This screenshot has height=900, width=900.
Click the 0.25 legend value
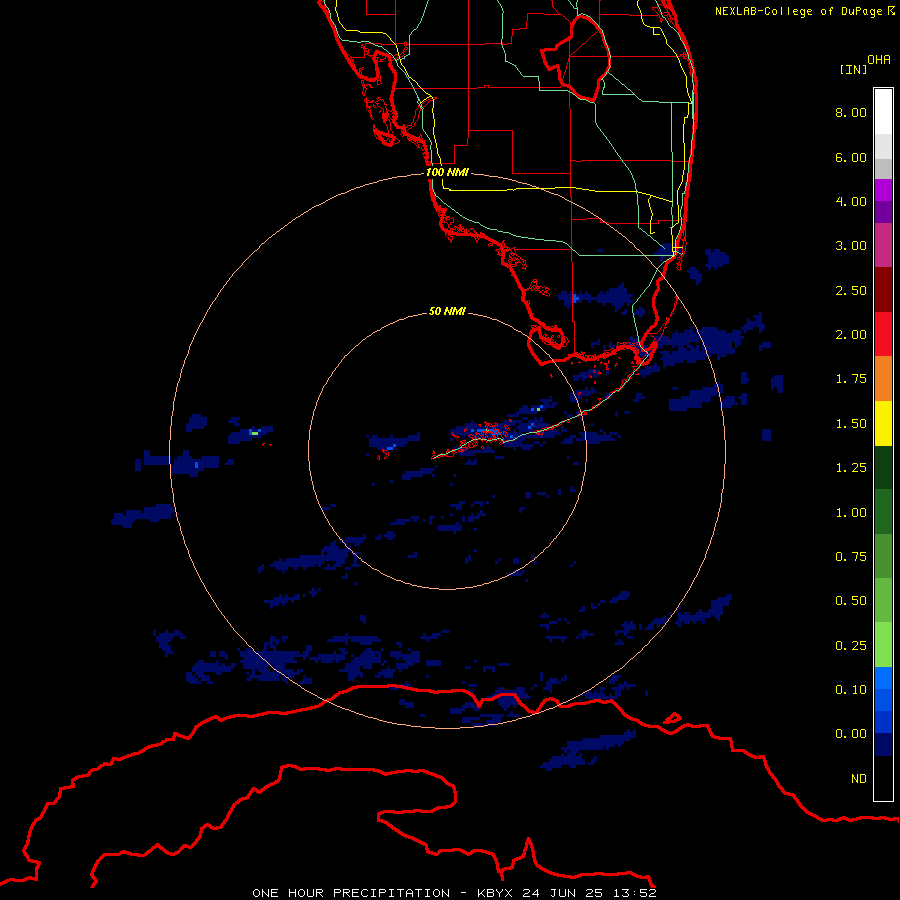[x=851, y=646]
